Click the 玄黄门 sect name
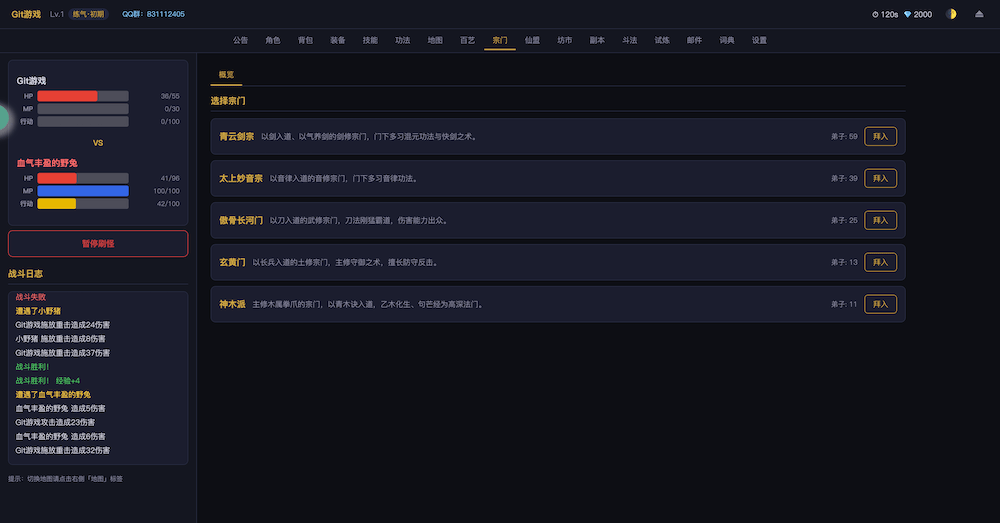Screen dimensions: 1000x523 pos(231,262)
